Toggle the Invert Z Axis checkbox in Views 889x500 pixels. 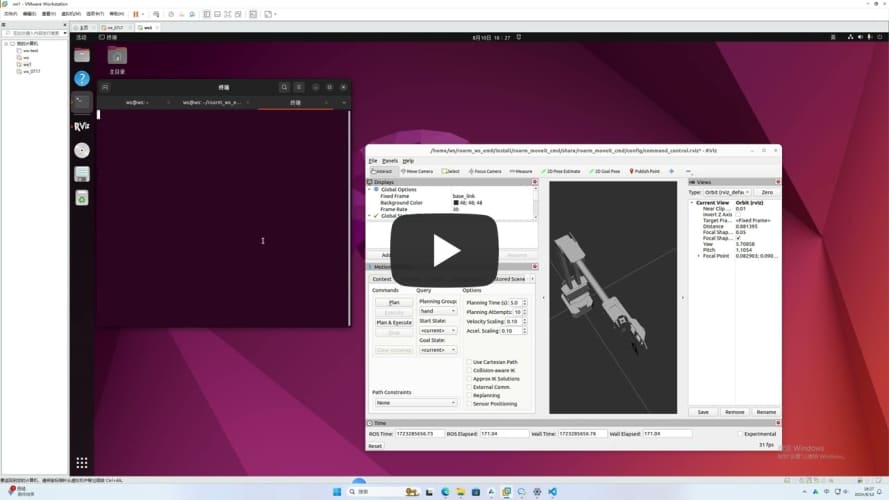(x=738, y=214)
